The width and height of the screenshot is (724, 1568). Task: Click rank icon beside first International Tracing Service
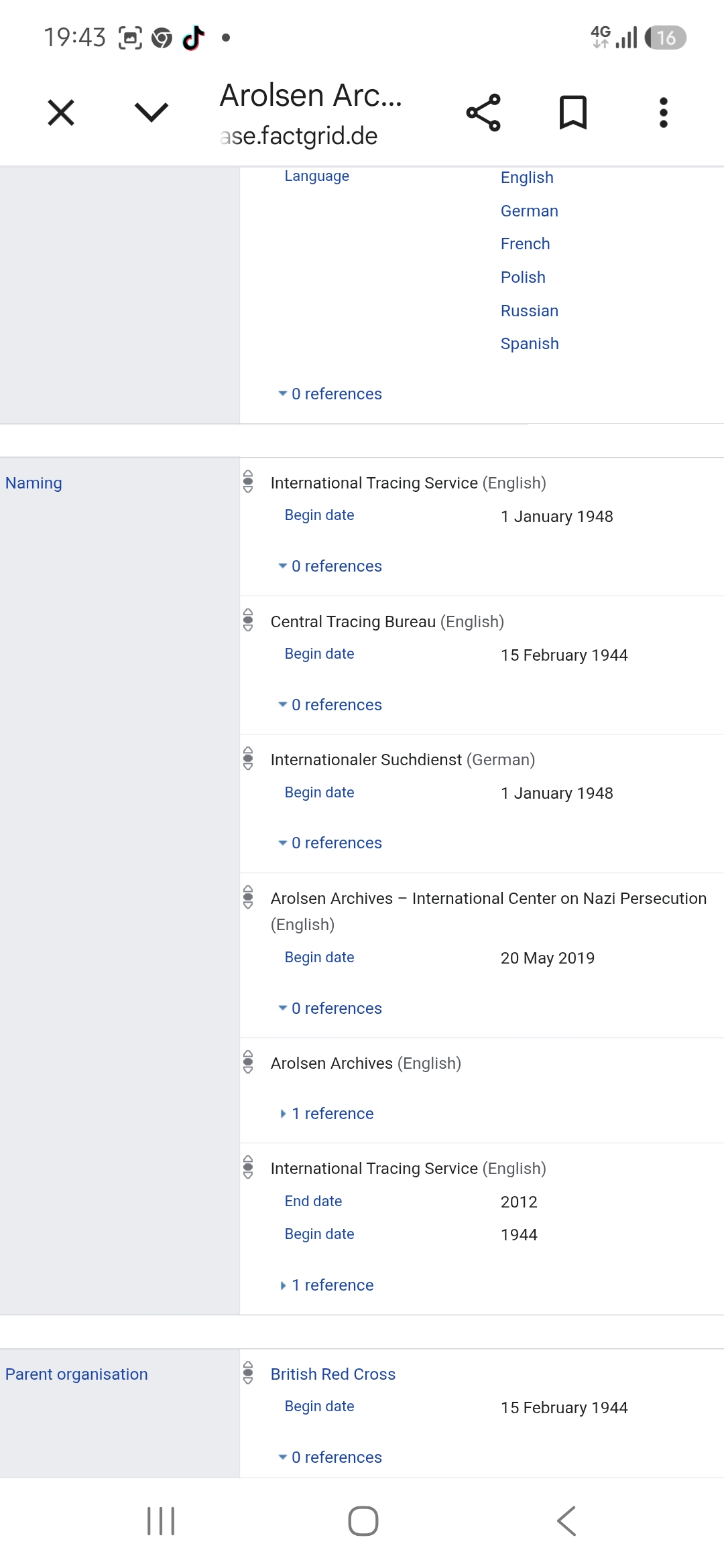(x=248, y=482)
